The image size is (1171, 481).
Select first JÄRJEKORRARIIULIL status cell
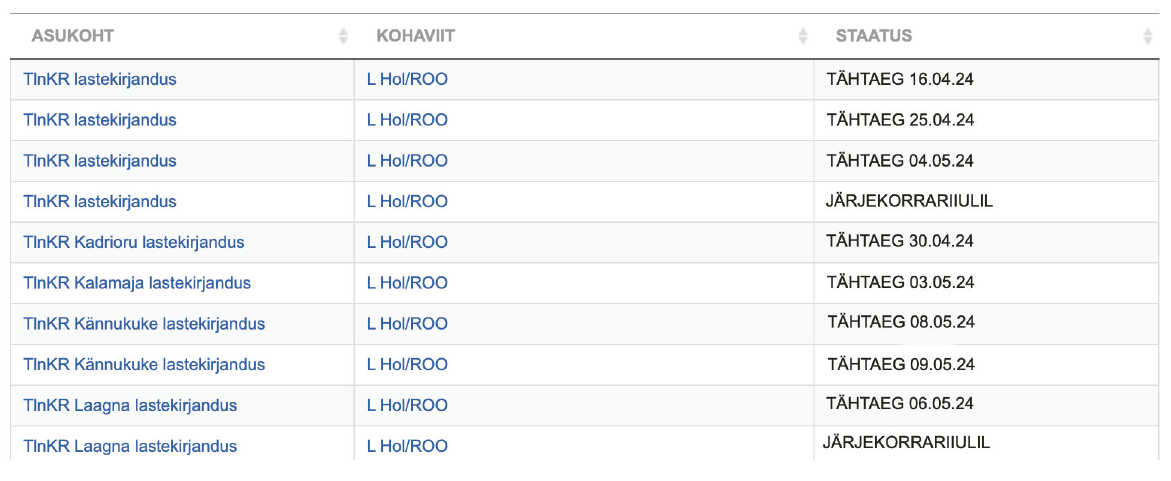[x=987, y=202]
